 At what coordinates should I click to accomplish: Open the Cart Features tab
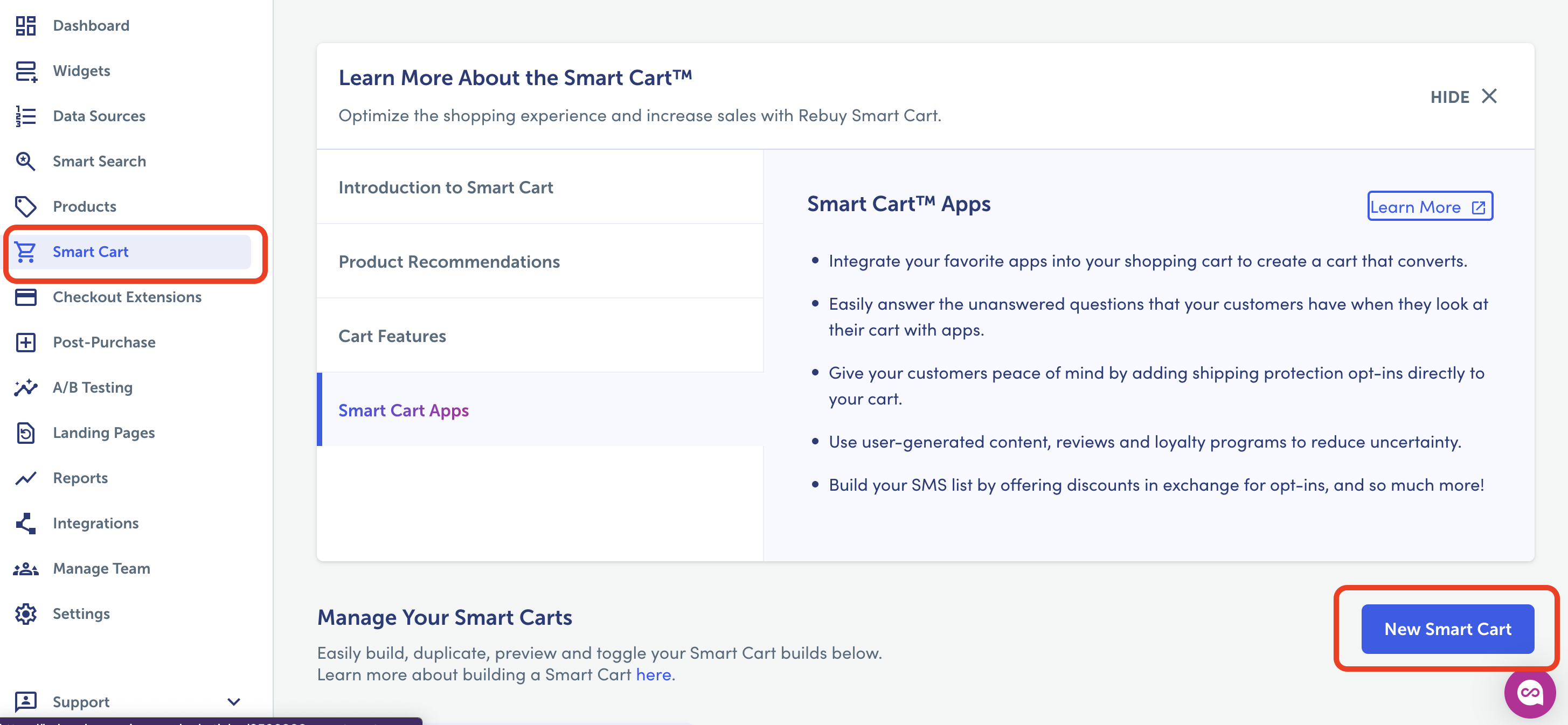click(392, 336)
